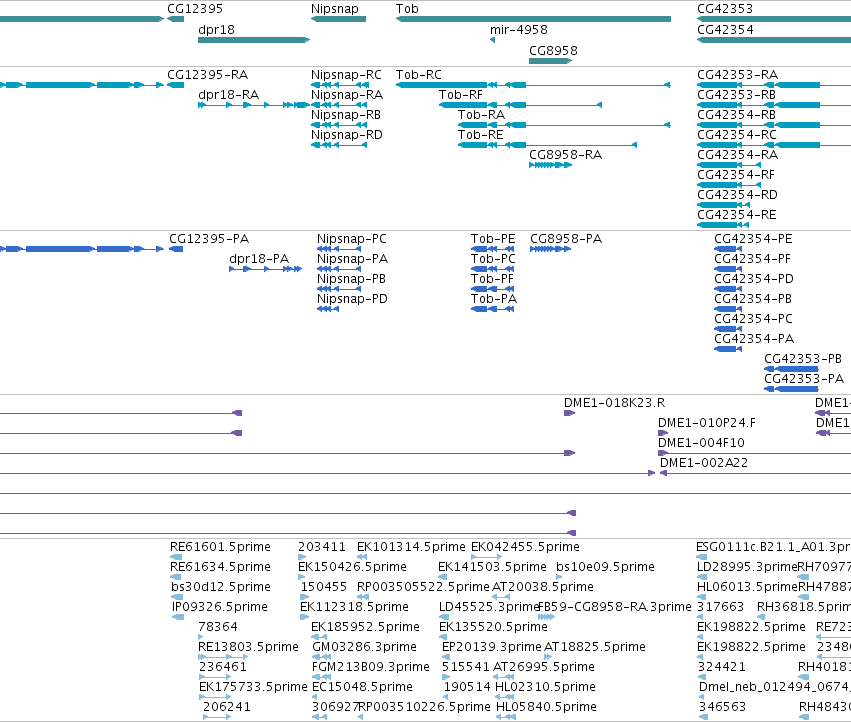Select protein Nipsnap-PA
Image resolution: width=851 pixels, height=722 pixels.
[x=339, y=269]
